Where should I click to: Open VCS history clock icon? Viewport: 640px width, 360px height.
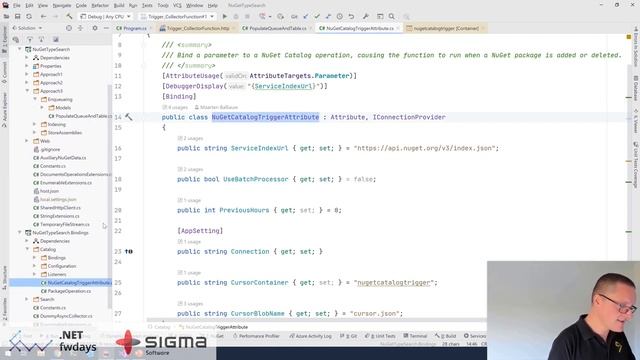click(x=340, y=16)
